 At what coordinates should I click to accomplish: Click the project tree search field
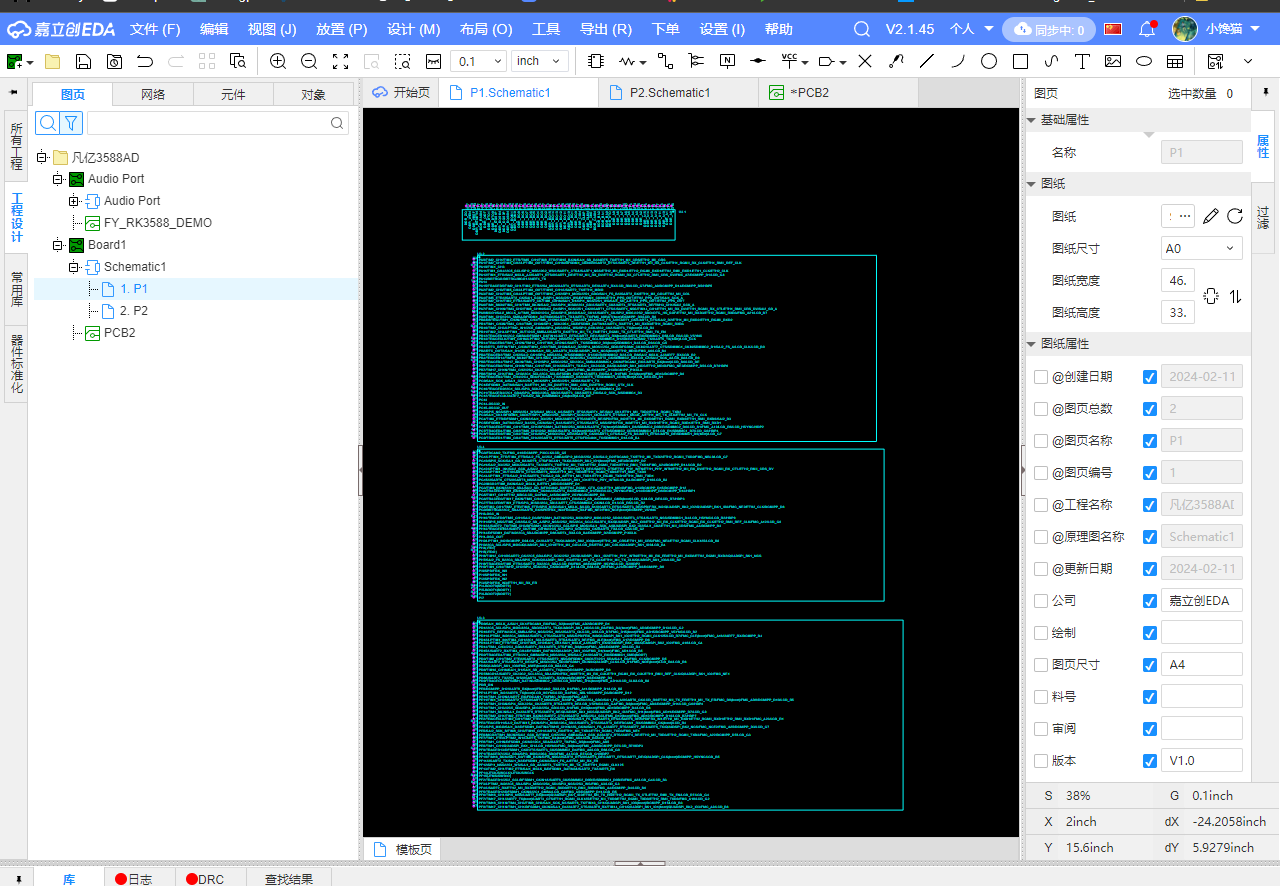pos(210,123)
